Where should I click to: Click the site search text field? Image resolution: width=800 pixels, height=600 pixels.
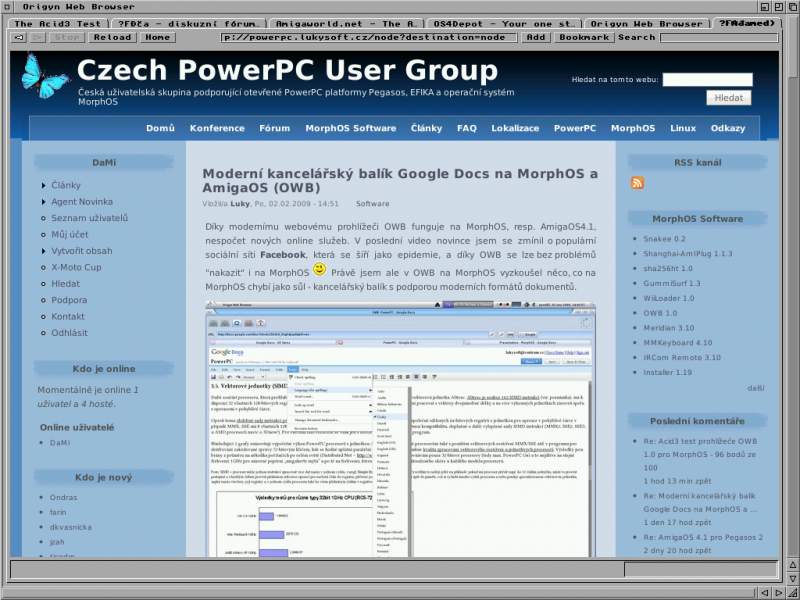[x=706, y=79]
